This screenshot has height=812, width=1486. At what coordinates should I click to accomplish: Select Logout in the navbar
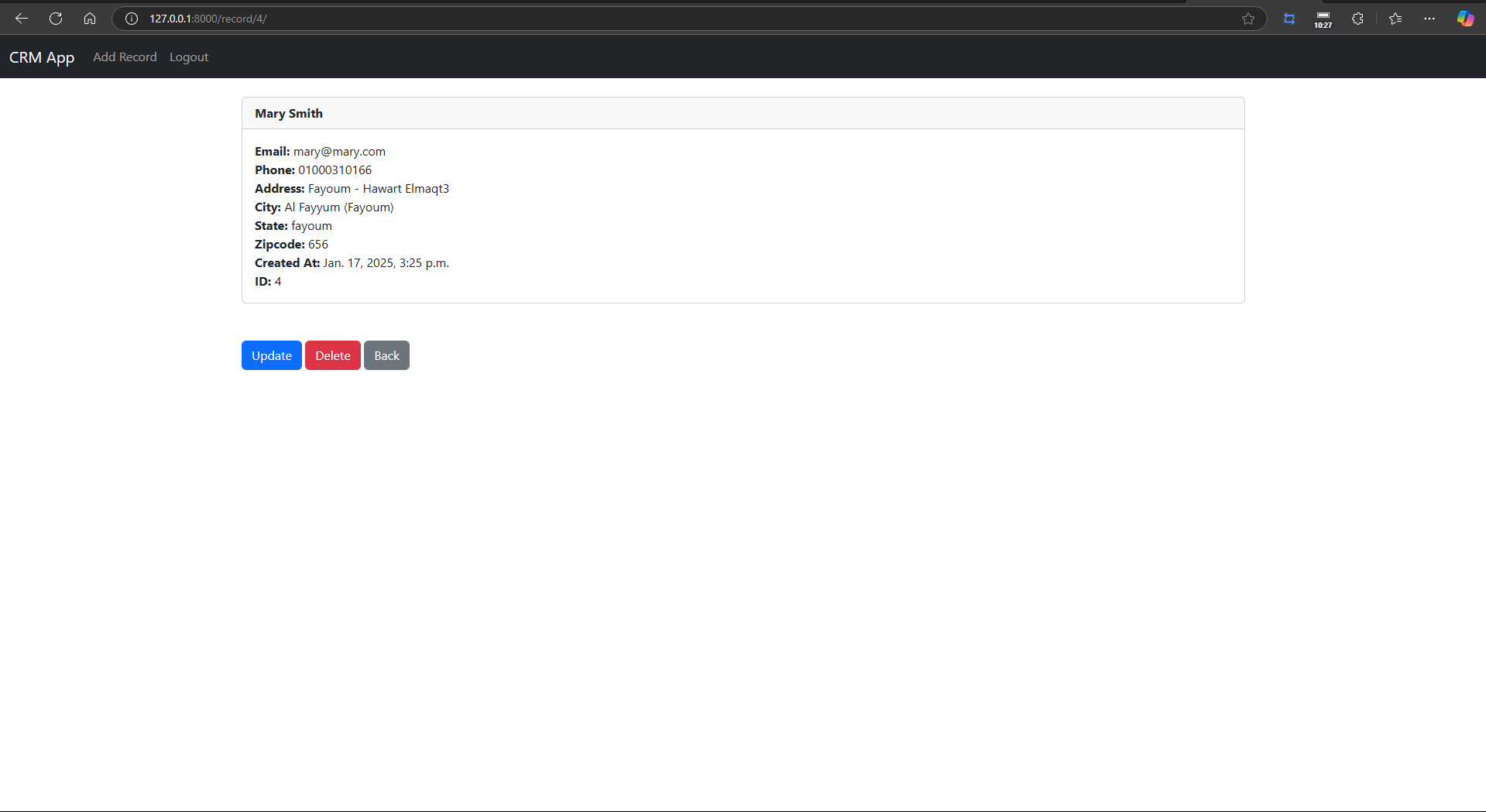189,57
